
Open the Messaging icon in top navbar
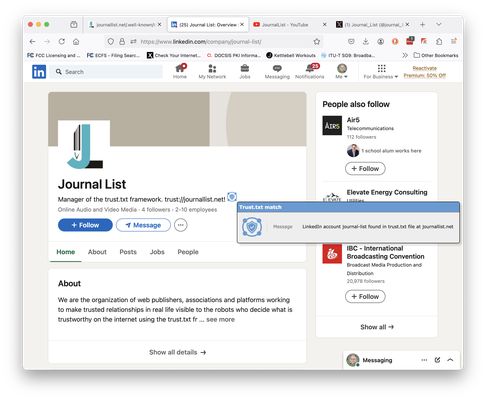pos(277,71)
